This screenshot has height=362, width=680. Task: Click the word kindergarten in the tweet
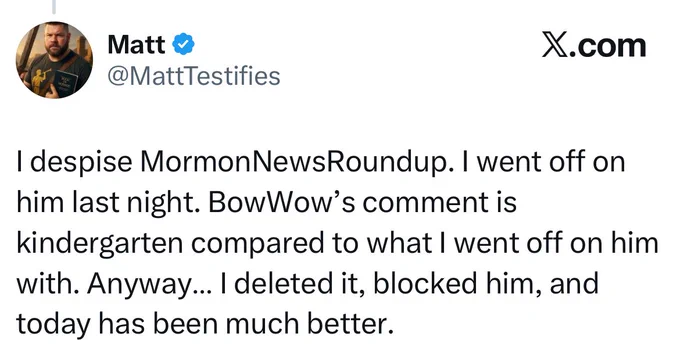tap(100, 245)
